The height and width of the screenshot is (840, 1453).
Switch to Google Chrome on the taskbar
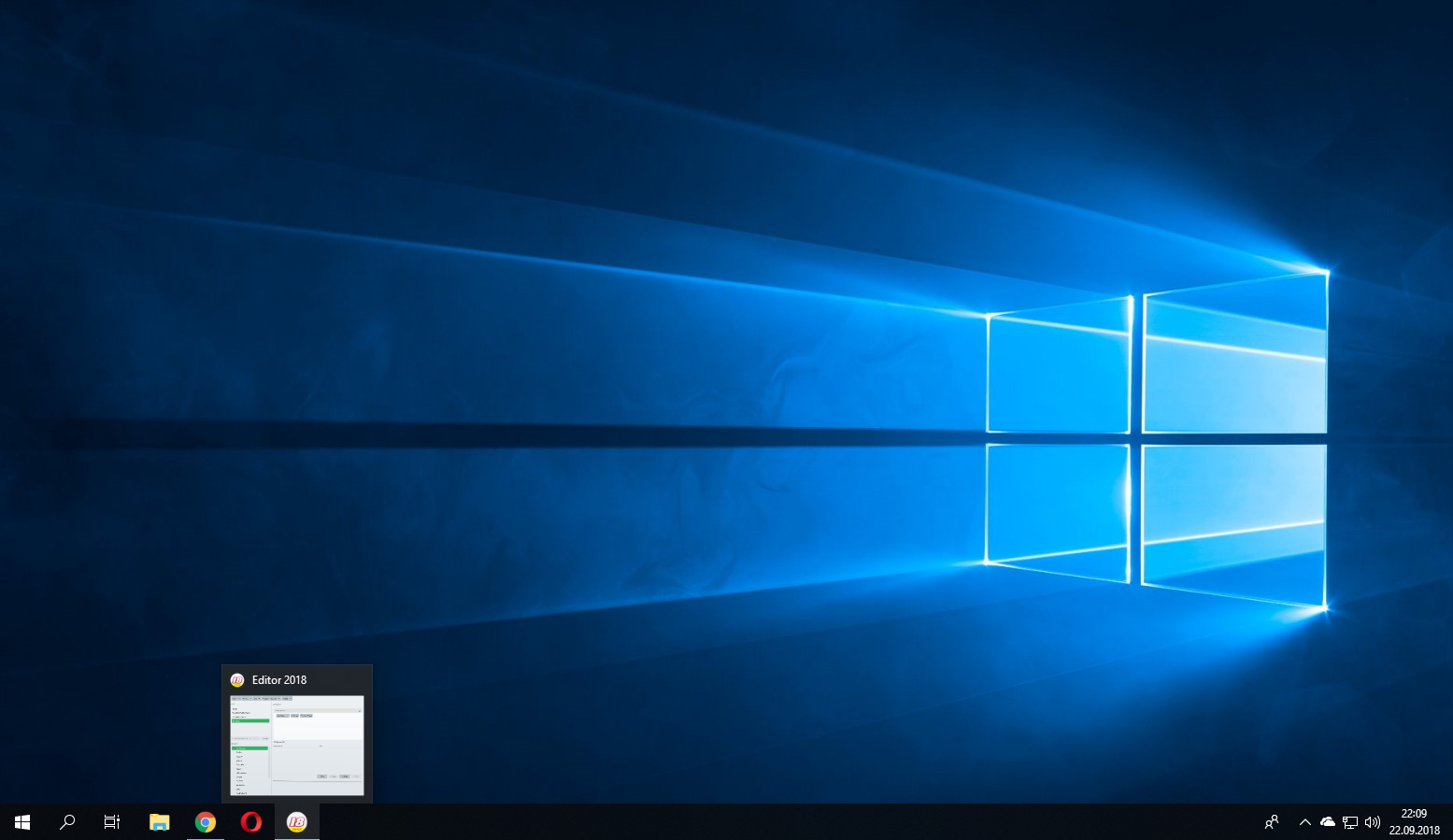[x=206, y=822]
